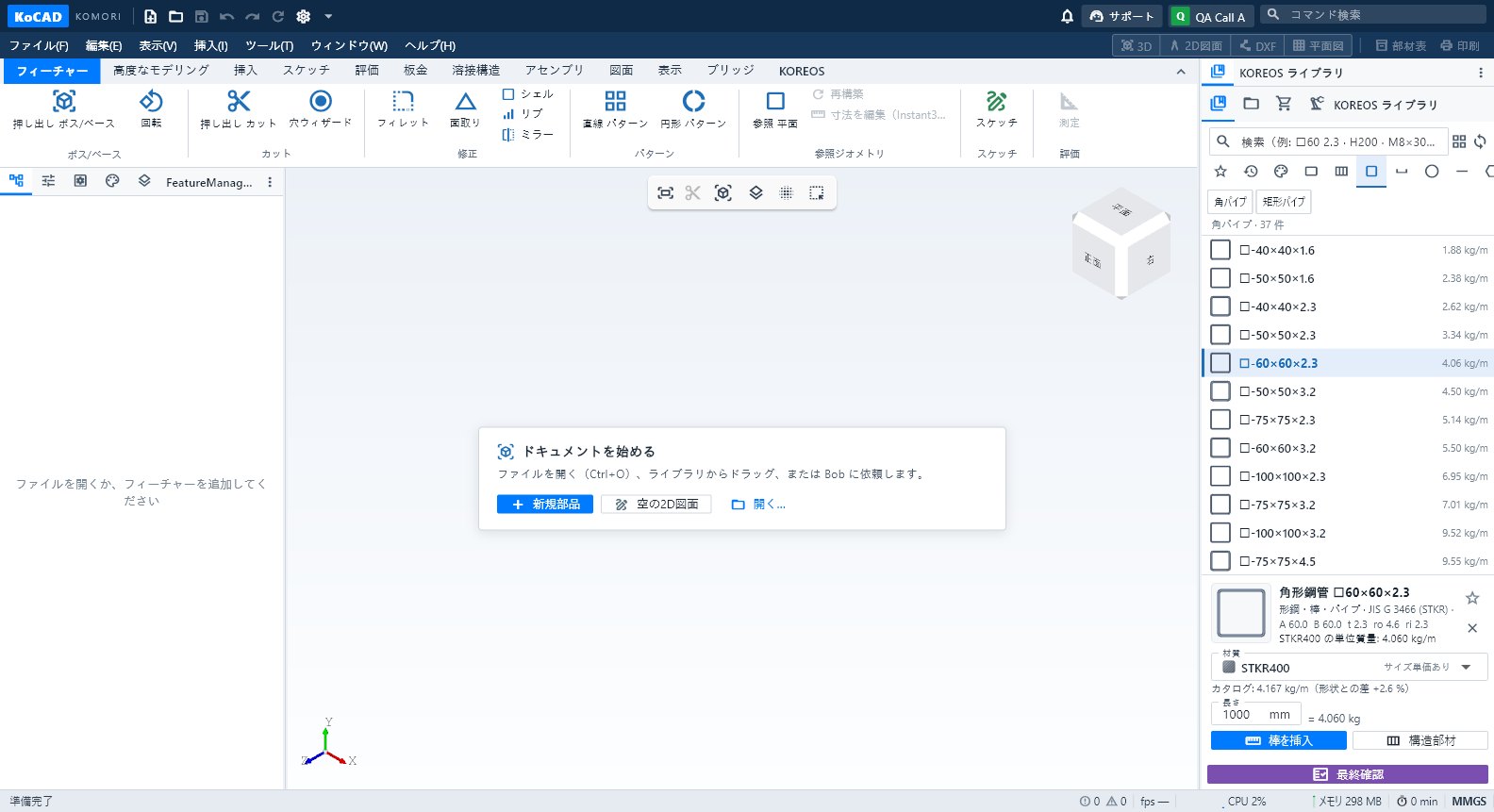
Task: Select the □-75×75×2.3 checkbox
Action: [x=1220, y=420]
